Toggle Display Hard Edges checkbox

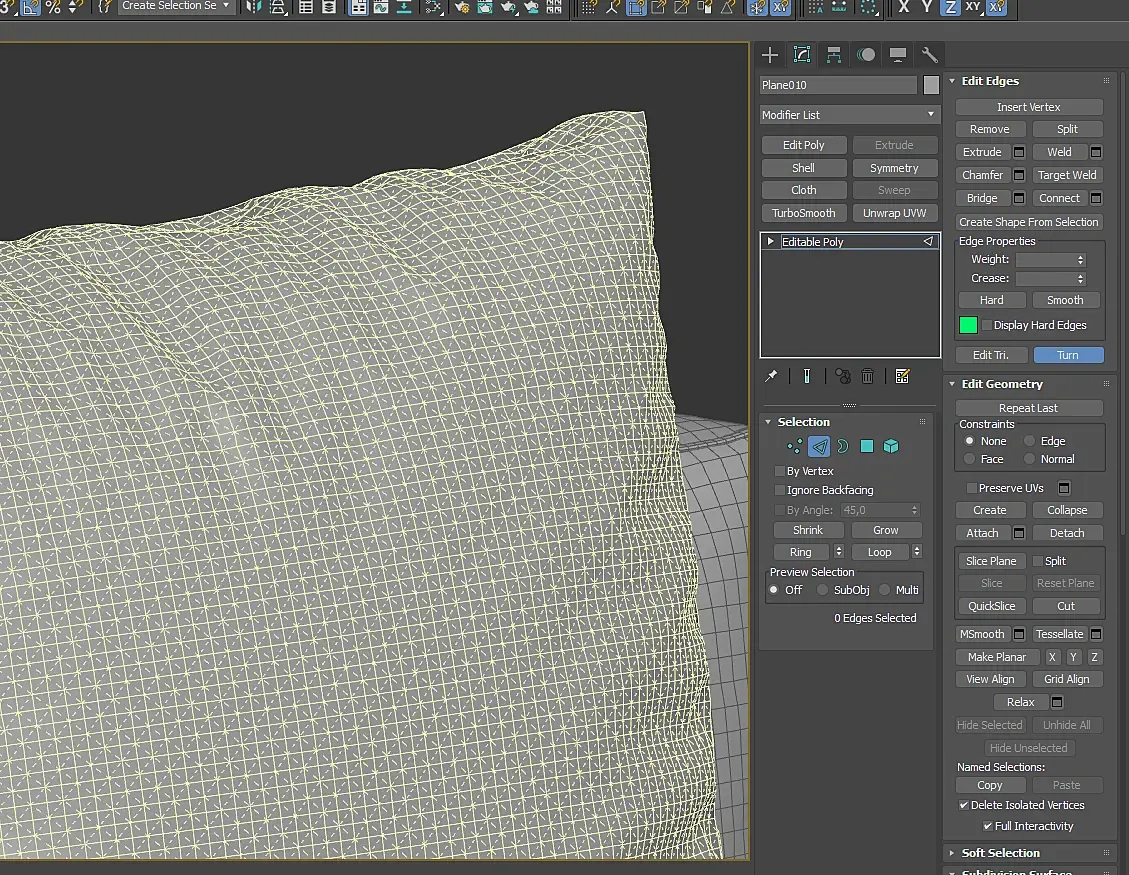pyautogui.click(x=987, y=325)
